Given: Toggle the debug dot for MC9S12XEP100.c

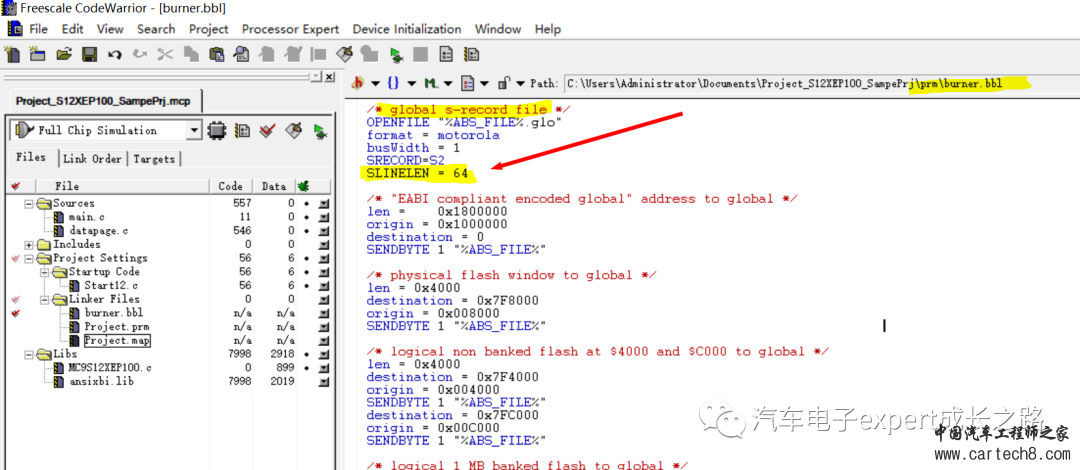Looking at the screenshot, I should click(x=306, y=368).
